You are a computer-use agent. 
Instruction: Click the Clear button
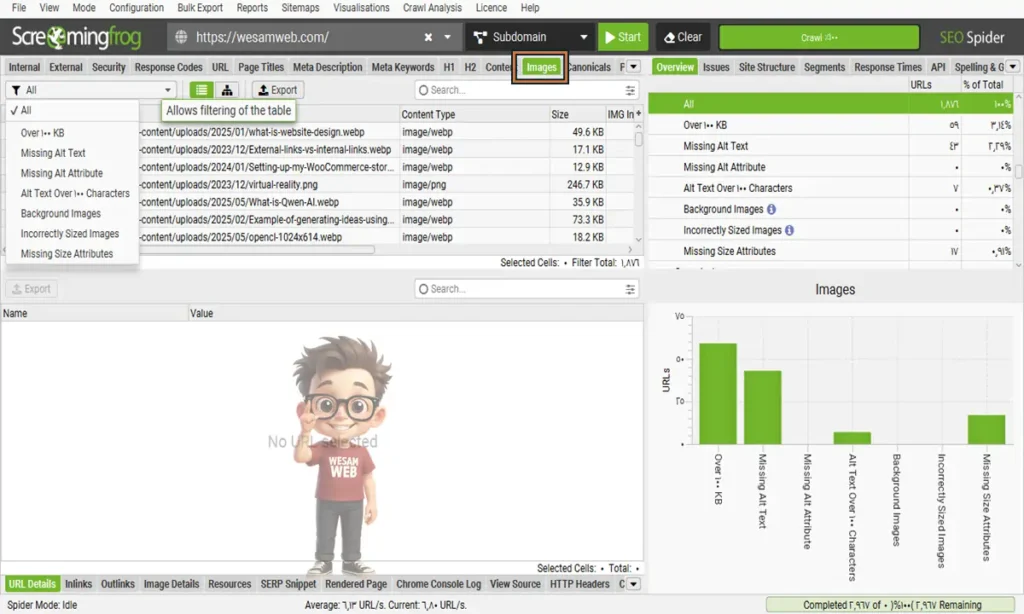click(683, 37)
